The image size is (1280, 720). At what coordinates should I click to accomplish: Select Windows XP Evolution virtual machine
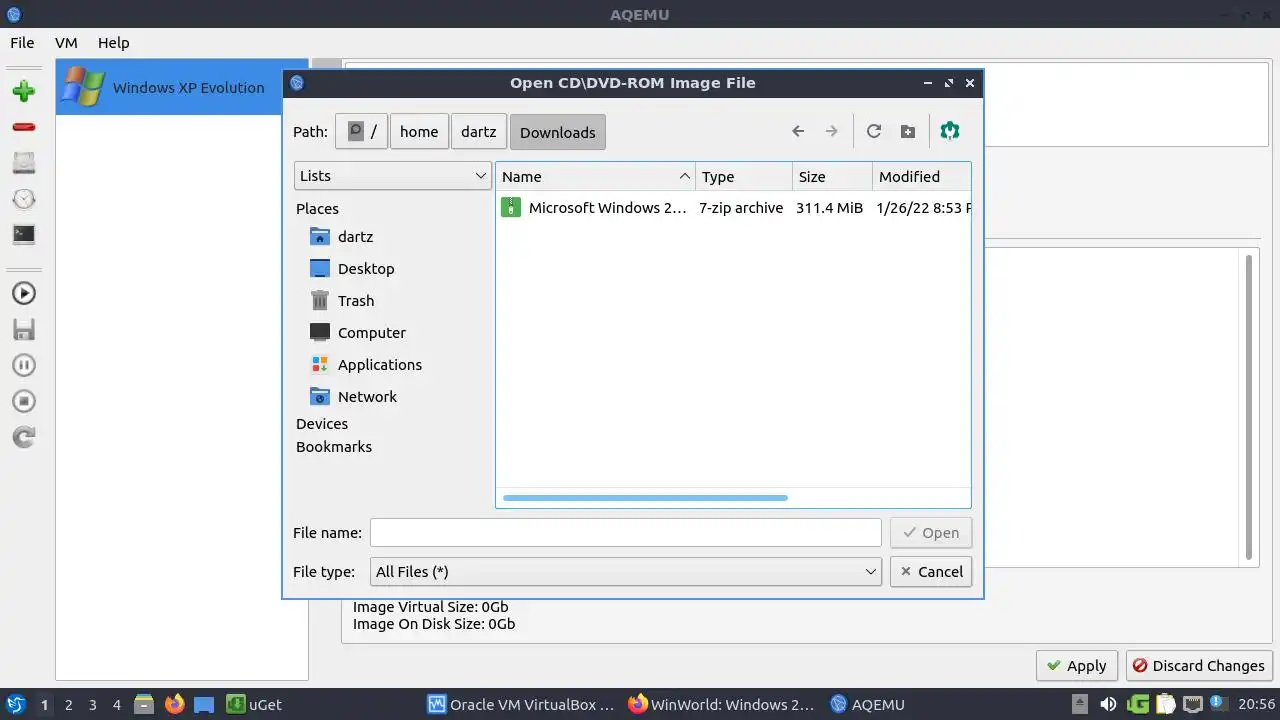pos(182,87)
